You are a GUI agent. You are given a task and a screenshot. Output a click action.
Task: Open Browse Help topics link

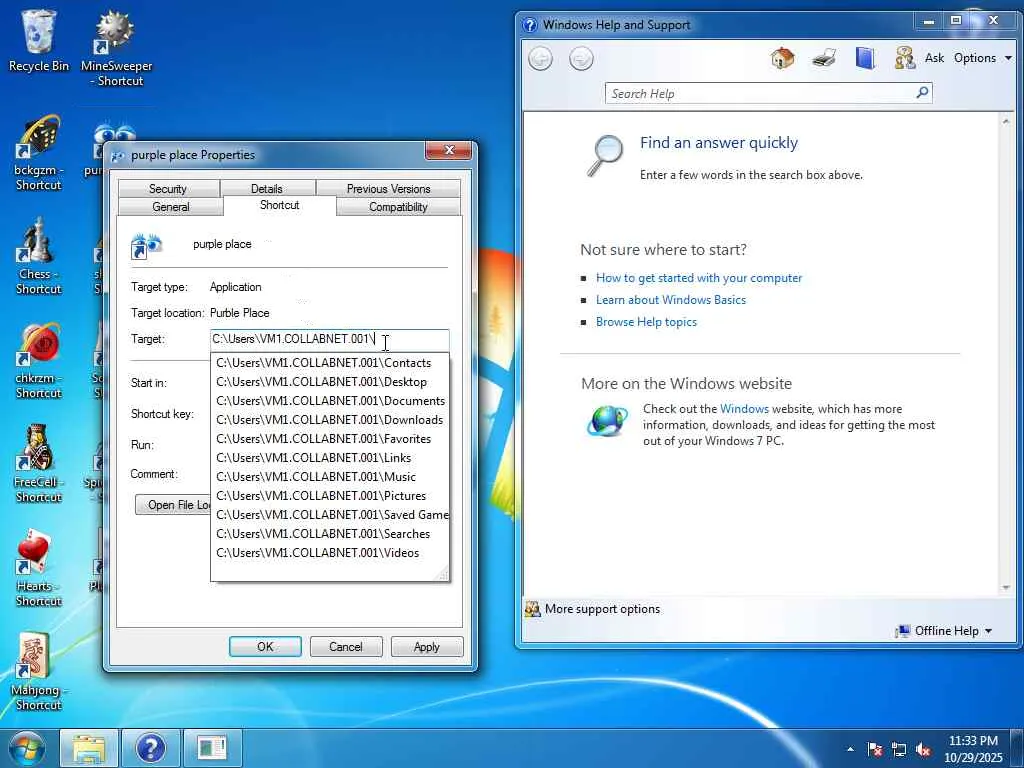pos(646,322)
